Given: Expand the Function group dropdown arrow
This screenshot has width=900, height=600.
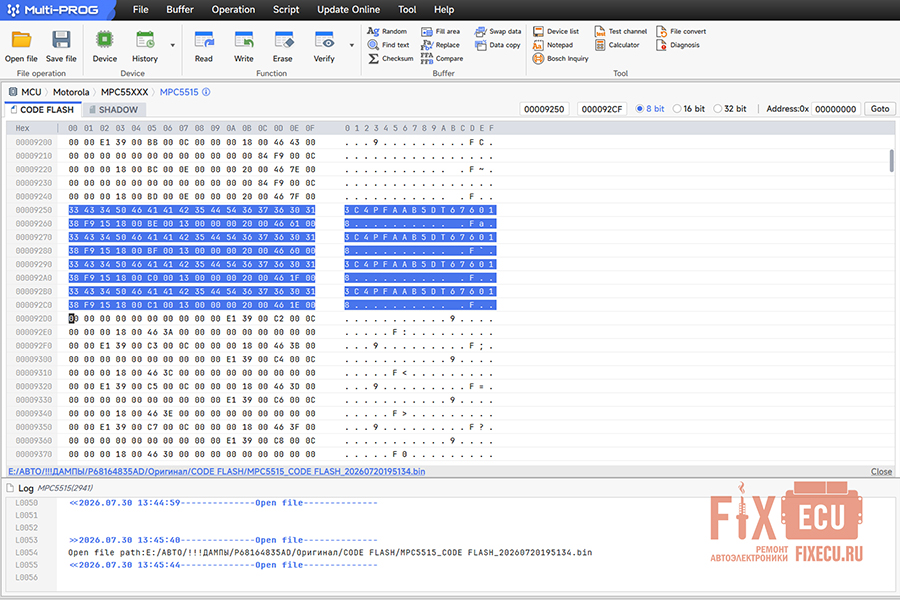Looking at the screenshot, I should [x=351, y=45].
